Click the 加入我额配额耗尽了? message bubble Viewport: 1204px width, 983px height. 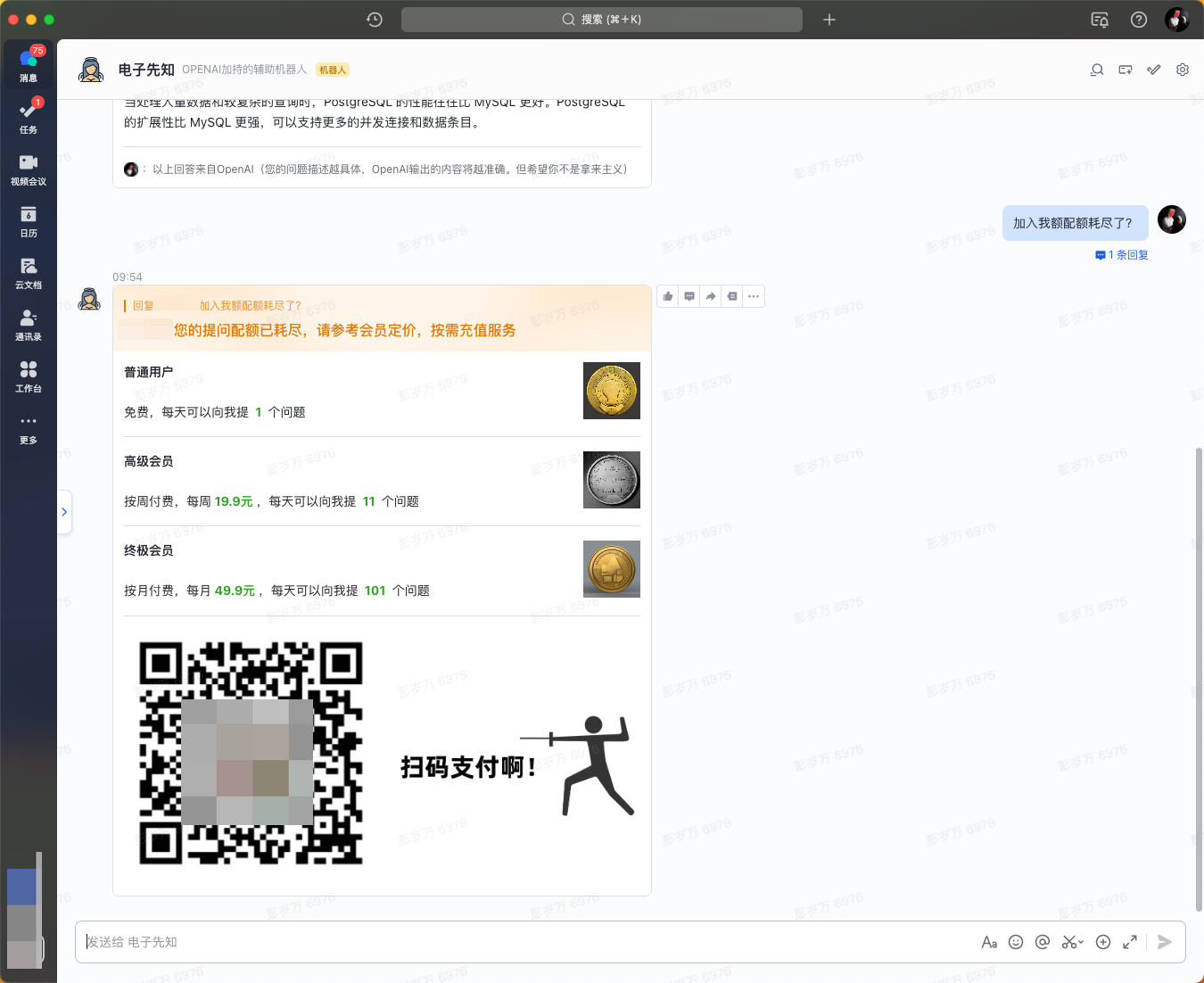point(1075,223)
